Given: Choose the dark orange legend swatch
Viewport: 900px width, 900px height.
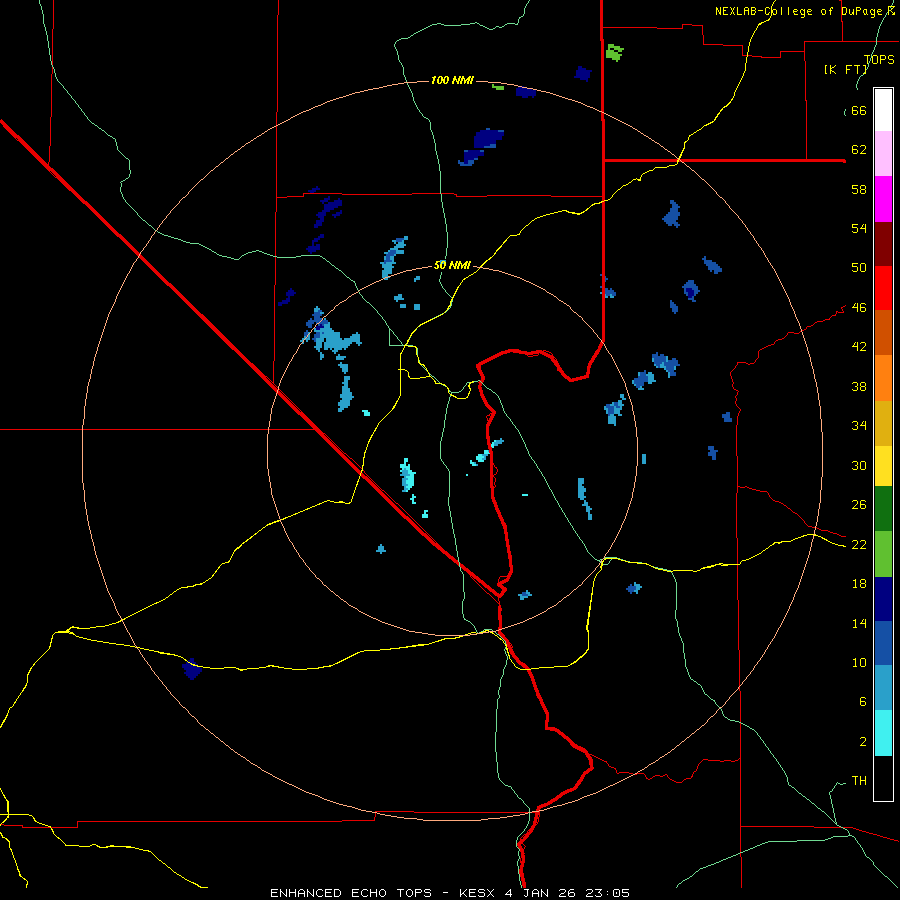Looking at the screenshot, I should [883, 333].
